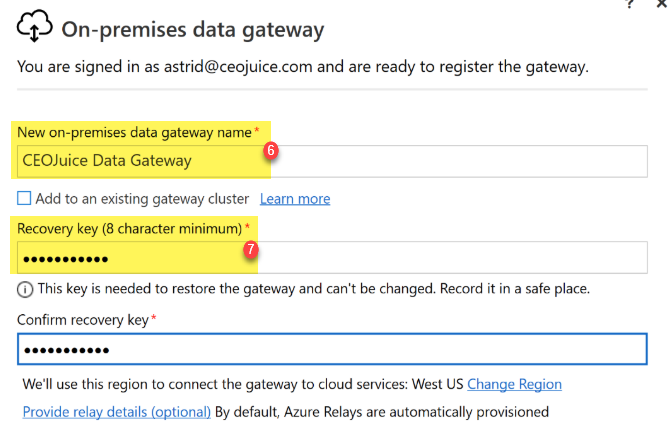Click the On-premises data gateway title text
The width and height of the screenshot is (672, 428).
click(x=193, y=30)
